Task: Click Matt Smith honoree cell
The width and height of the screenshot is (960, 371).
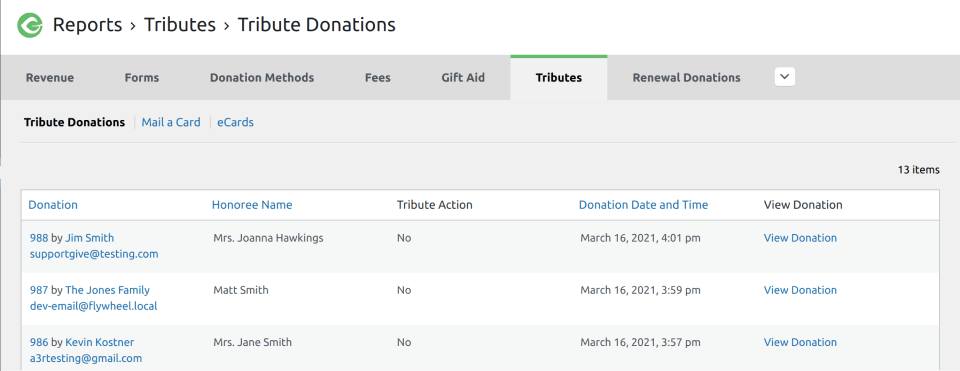Action: coord(241,290)
